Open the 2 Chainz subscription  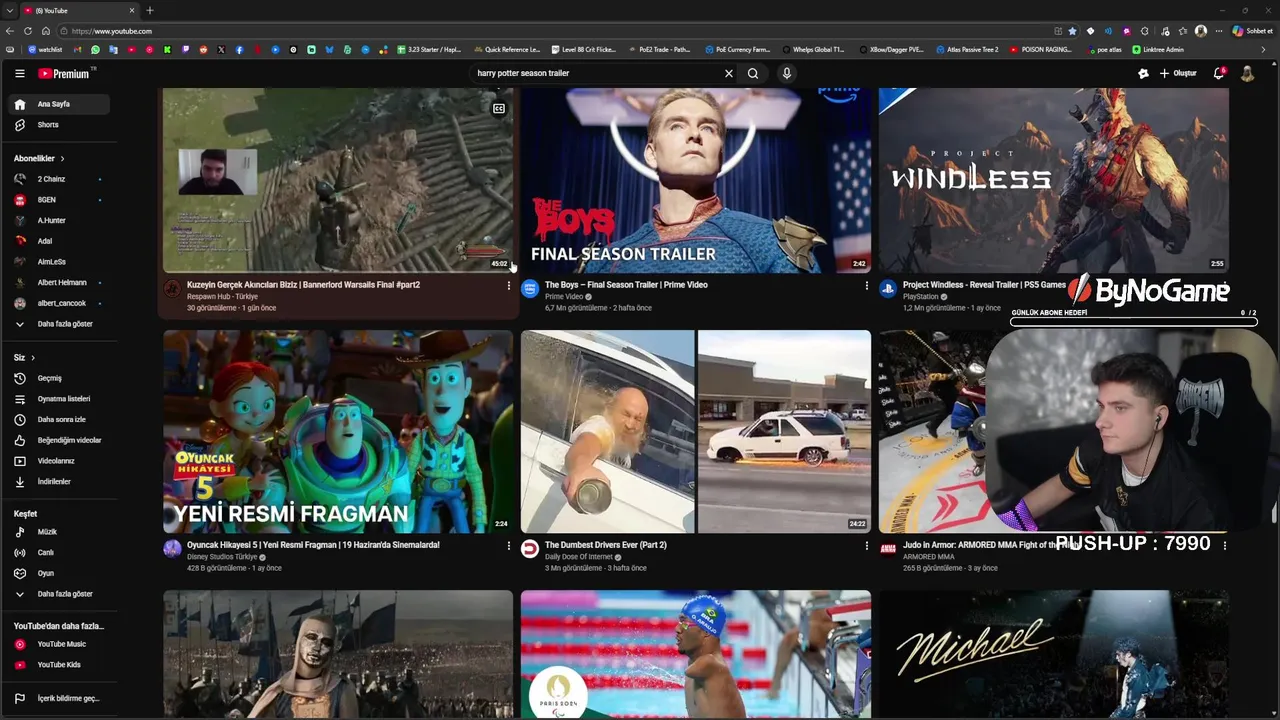click(x=59, y=179)
